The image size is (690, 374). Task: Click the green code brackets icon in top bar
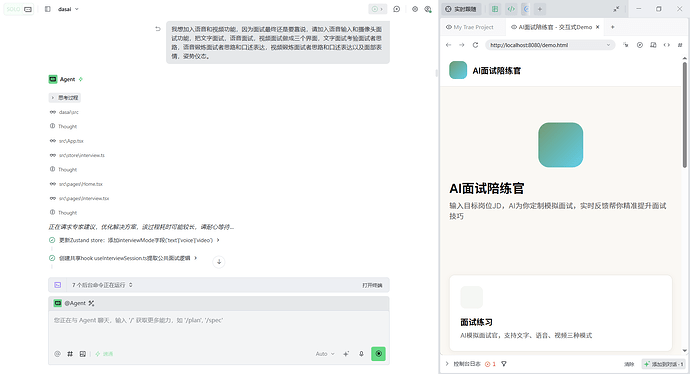coord(511,9)
